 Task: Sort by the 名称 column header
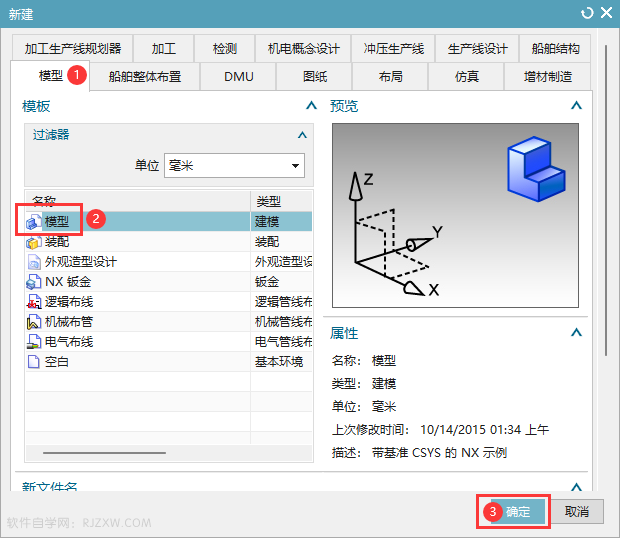pos(138,201)
